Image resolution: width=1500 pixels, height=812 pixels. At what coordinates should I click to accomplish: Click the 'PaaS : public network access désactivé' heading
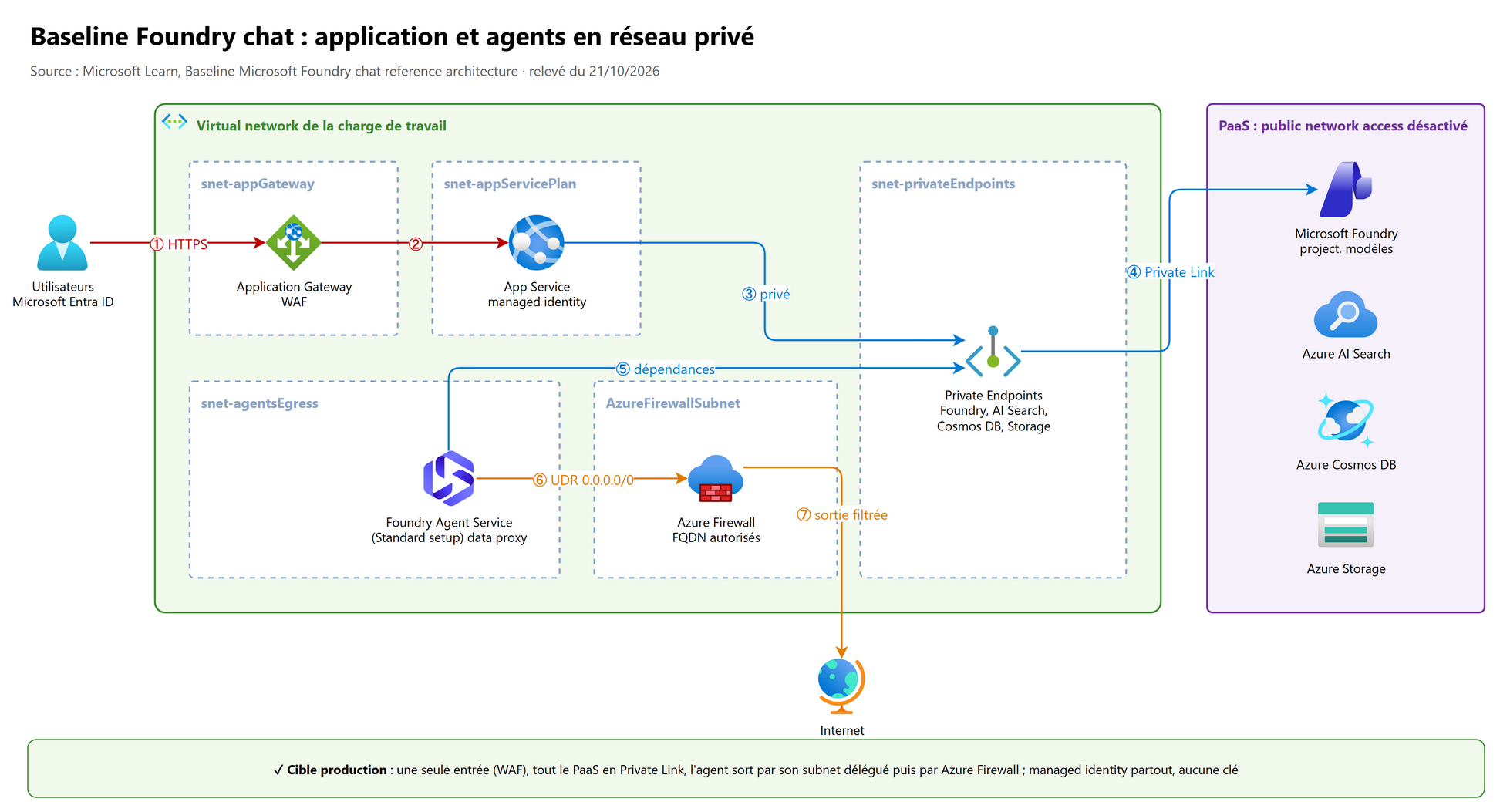click(x=1343, y=126)
